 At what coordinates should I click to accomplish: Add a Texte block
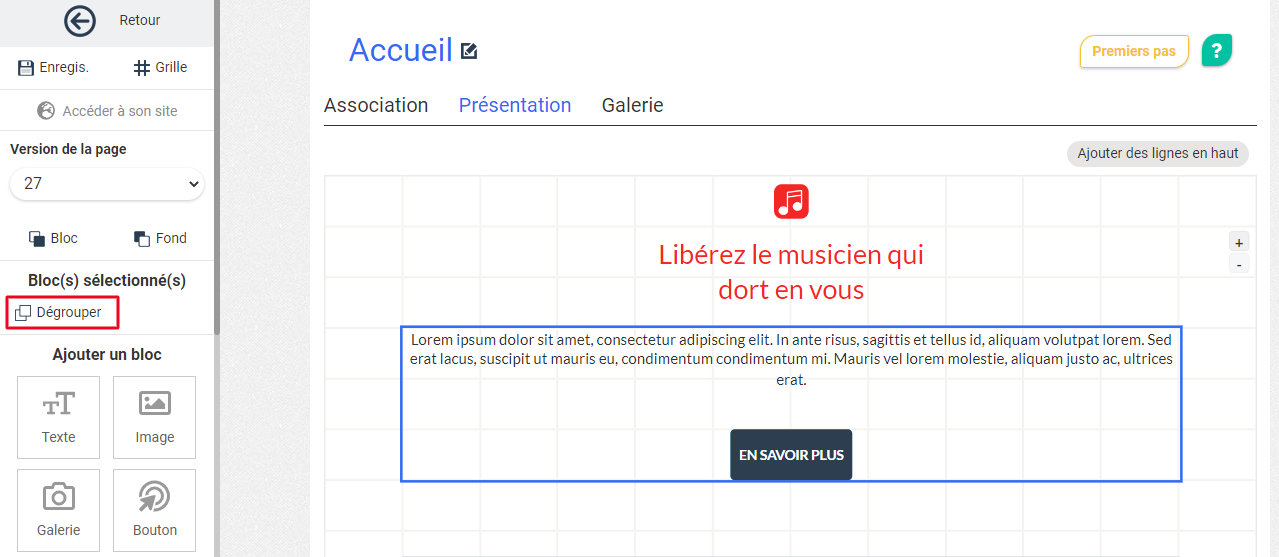coord(59,417)
